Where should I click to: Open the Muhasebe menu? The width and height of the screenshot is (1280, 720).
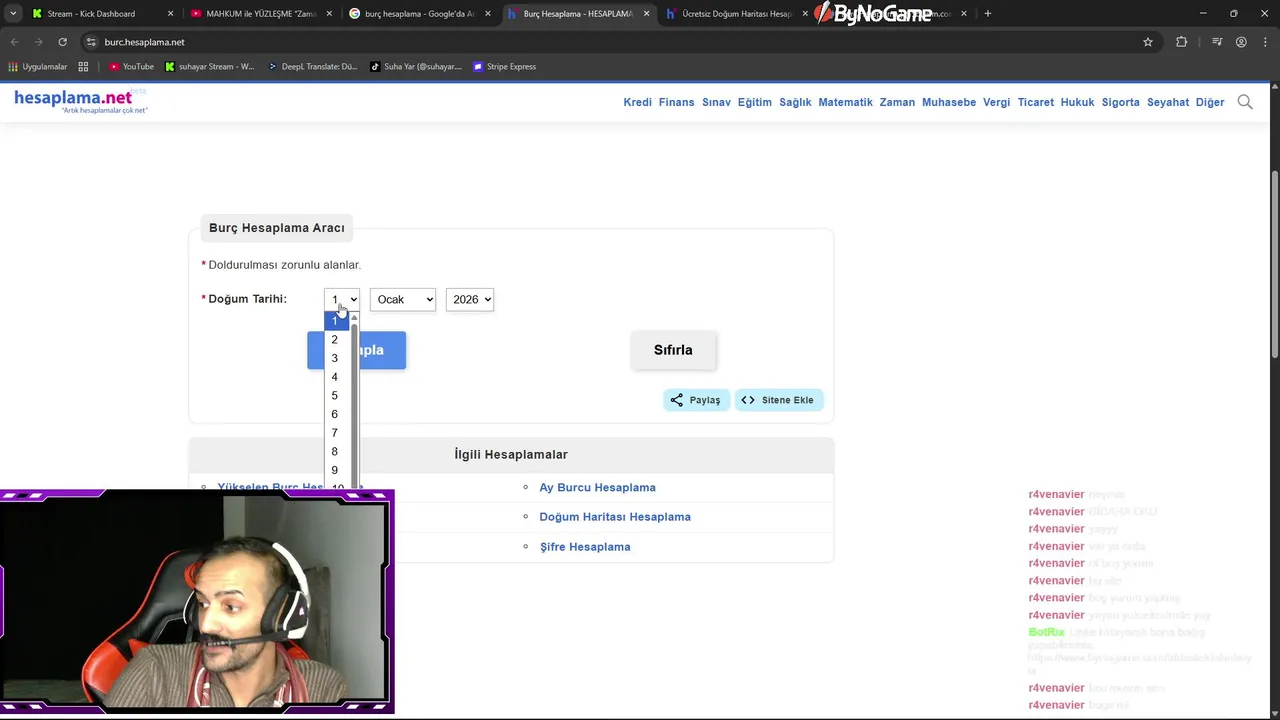pyautogui.click(x=949, y=102)
